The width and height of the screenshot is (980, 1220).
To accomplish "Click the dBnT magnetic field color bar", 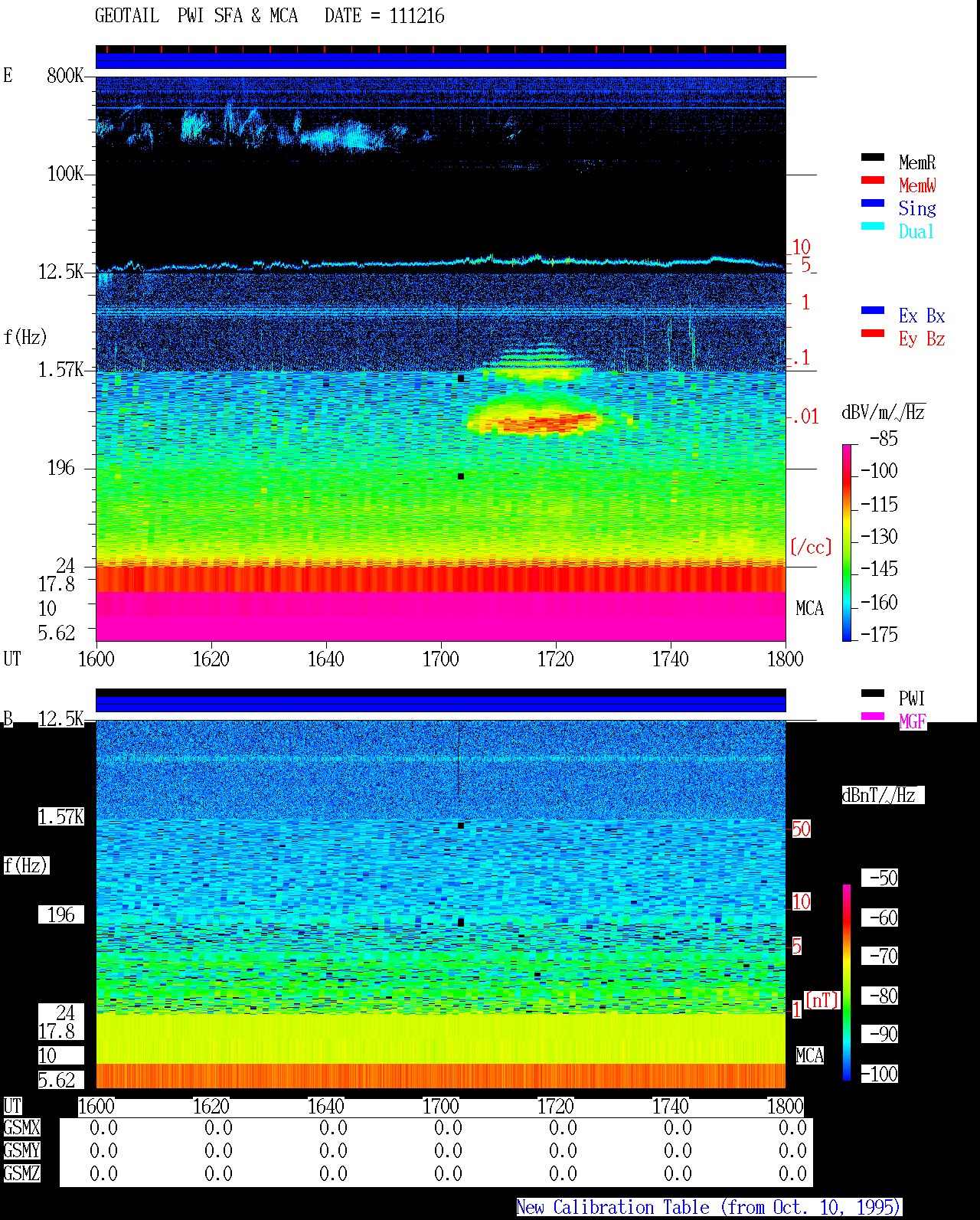I will [x=847, y=983].
